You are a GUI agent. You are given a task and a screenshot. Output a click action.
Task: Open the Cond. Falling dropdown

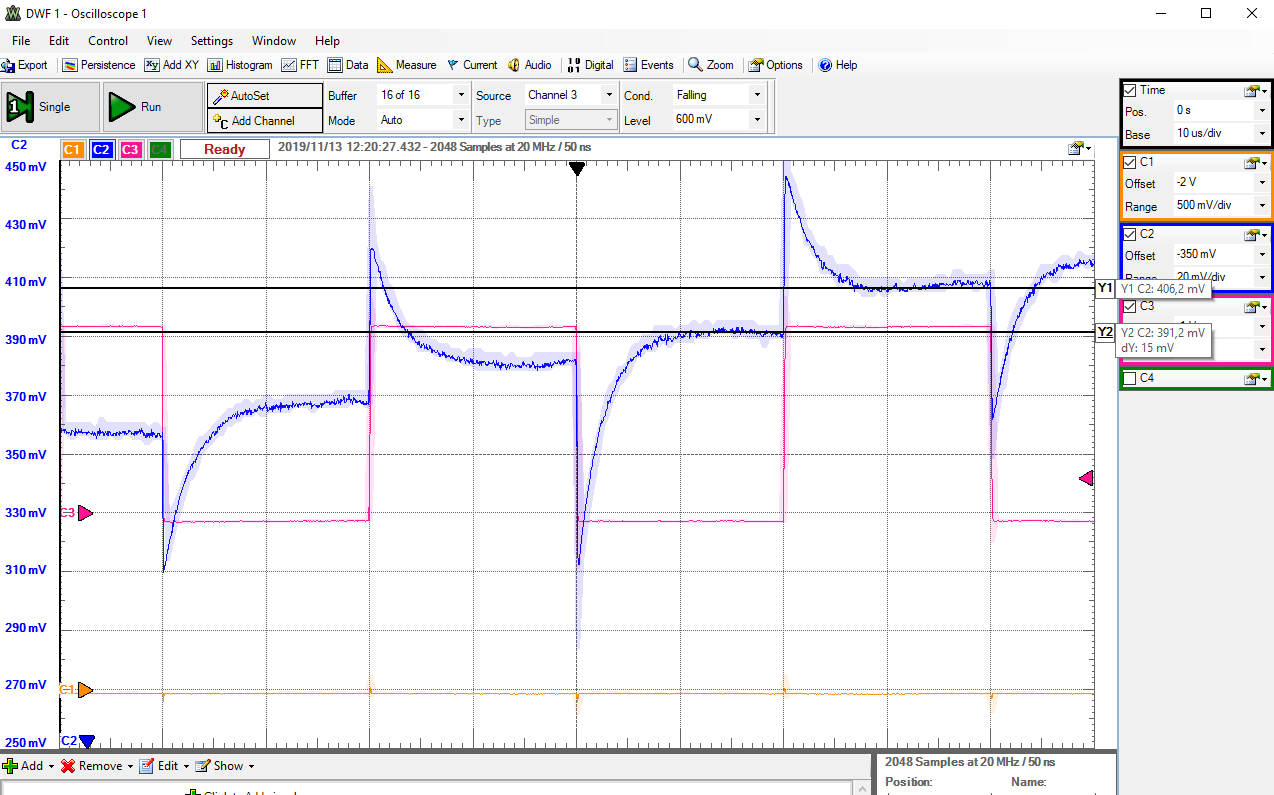coord(756,95)
